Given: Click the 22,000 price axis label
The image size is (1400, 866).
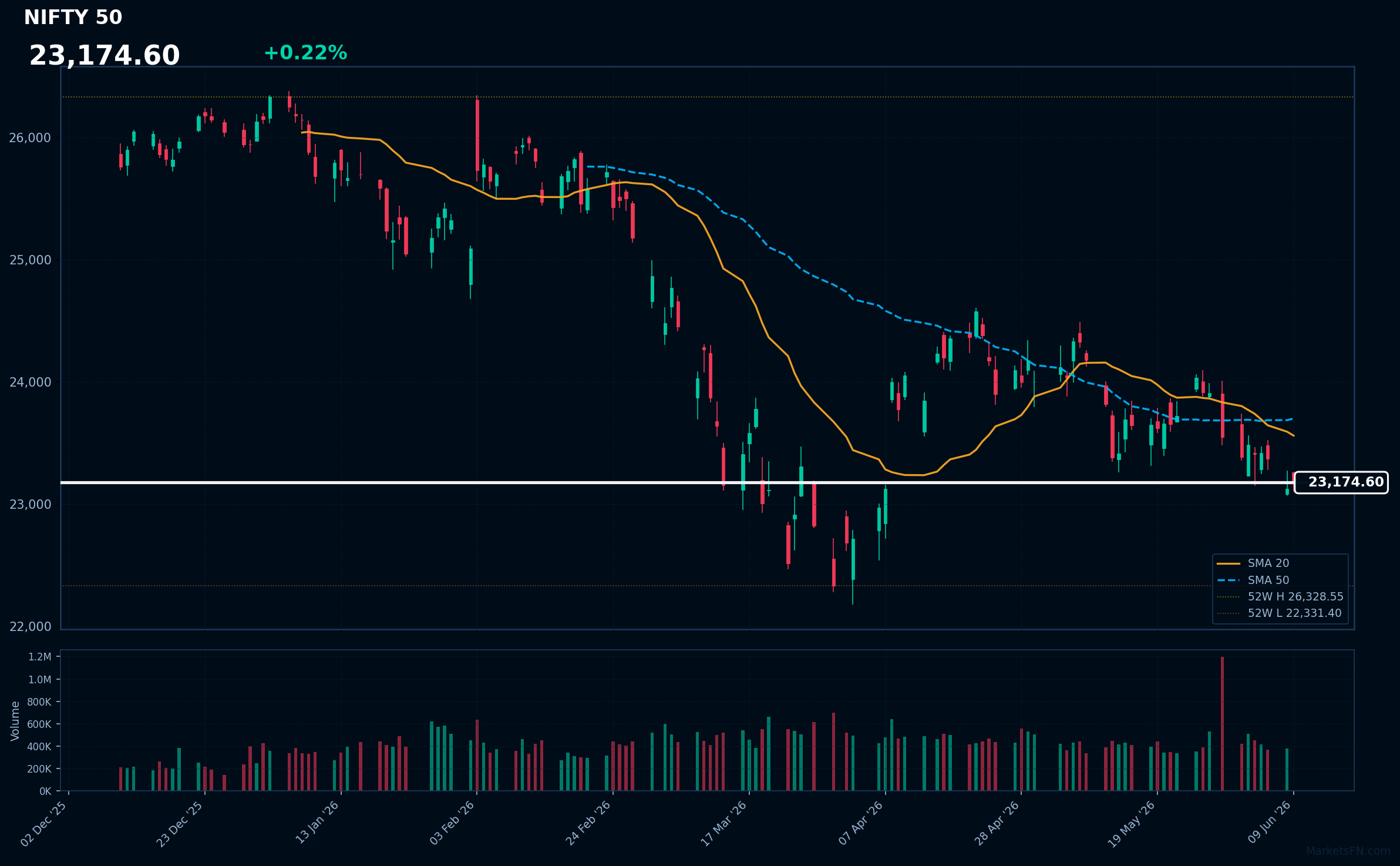Looking at the screenshot, I should [x=30, y=627].
